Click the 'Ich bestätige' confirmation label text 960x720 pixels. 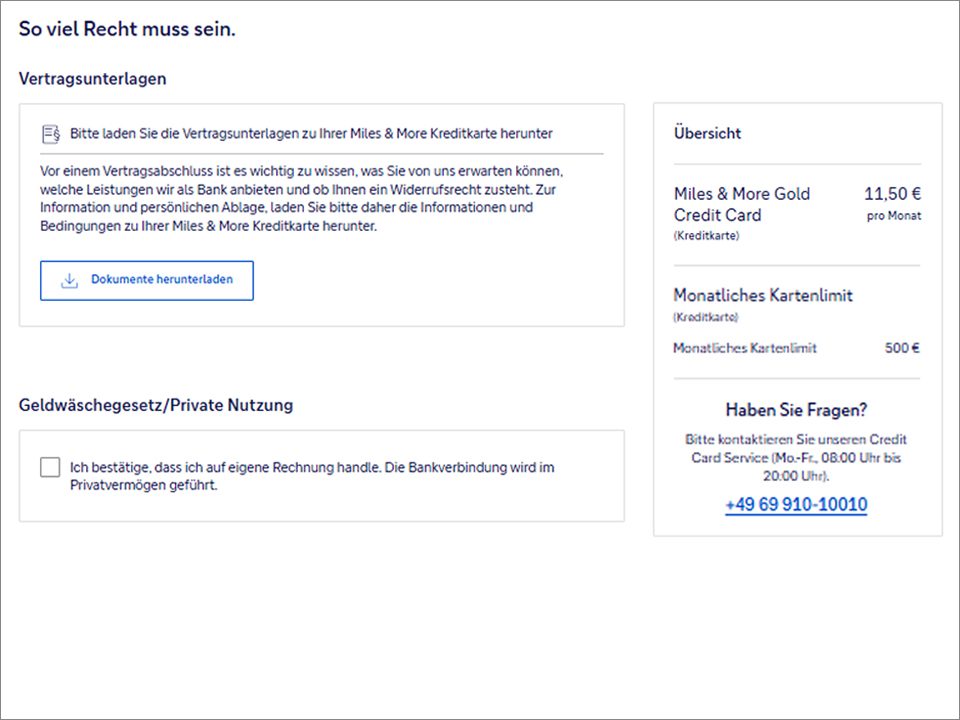tap(312, 476)
